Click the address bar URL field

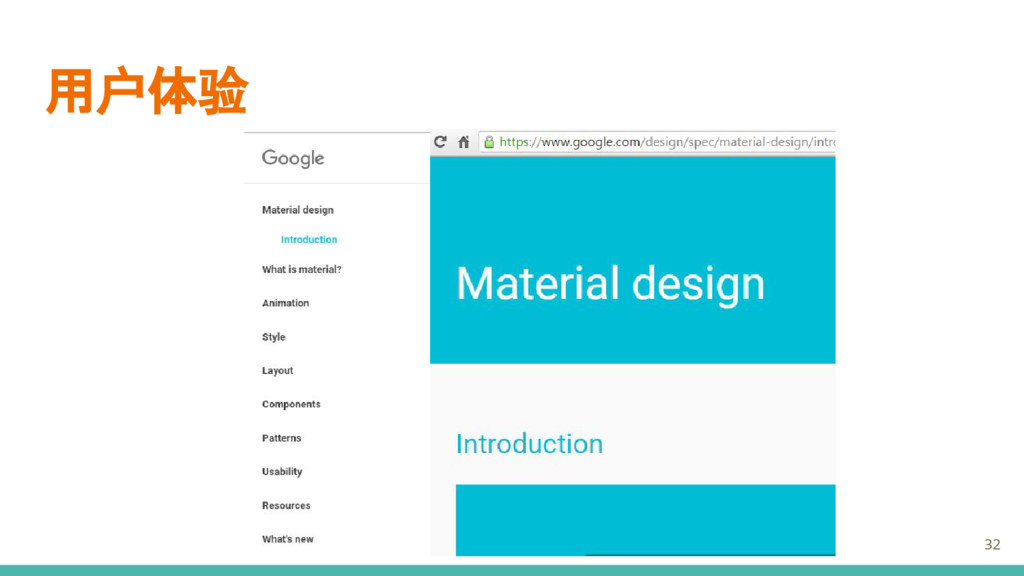(x=657, y=142)
